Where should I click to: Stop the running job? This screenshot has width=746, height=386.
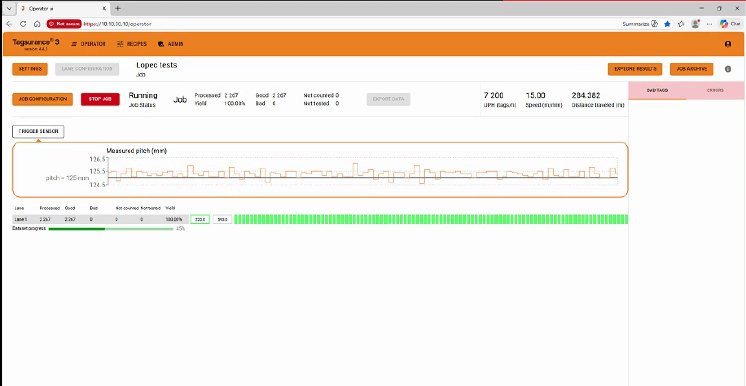click(100, 99)
